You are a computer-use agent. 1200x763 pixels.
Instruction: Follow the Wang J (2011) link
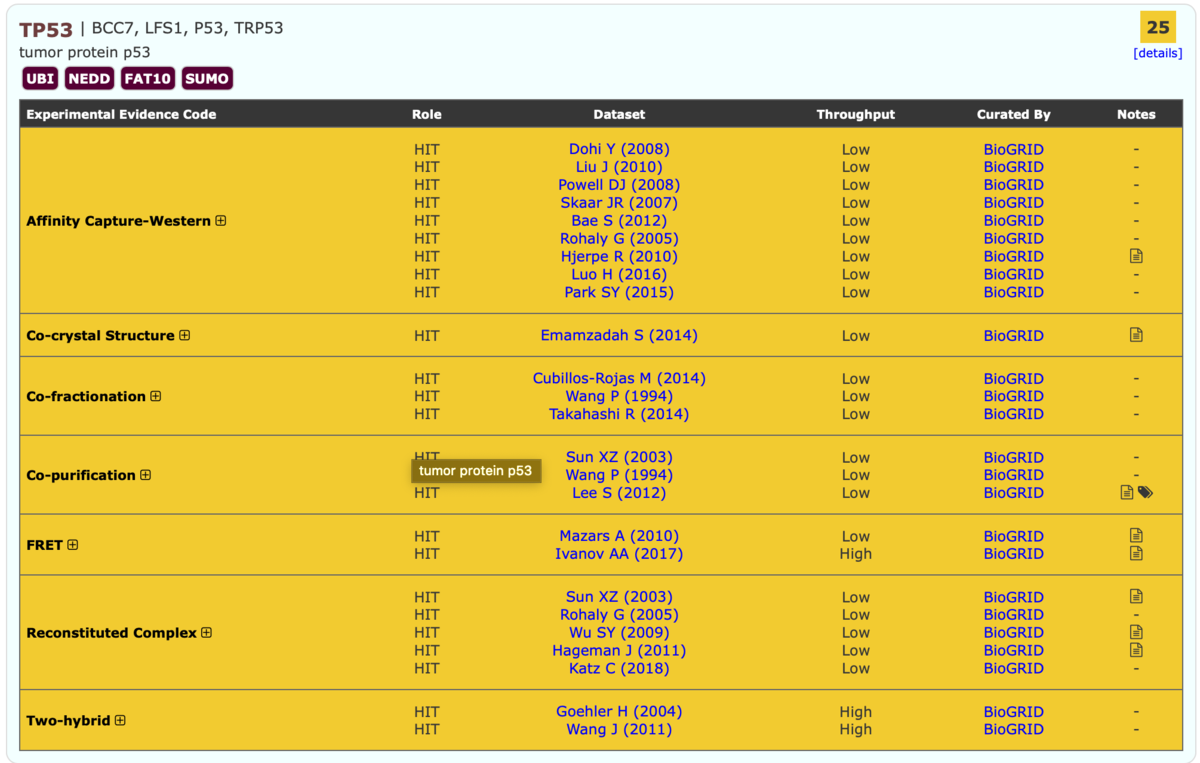[x=619, y=730]
